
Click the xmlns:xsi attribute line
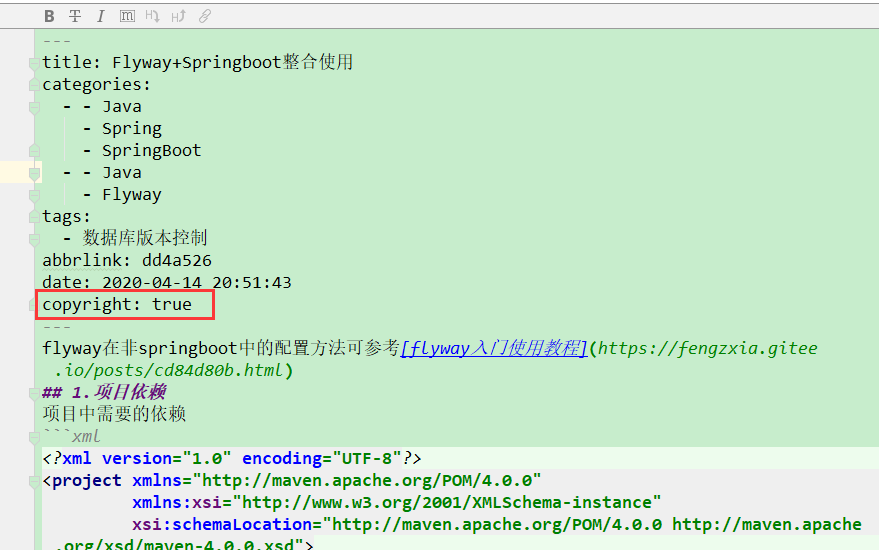pyautogui.click(x=397, y=502)
